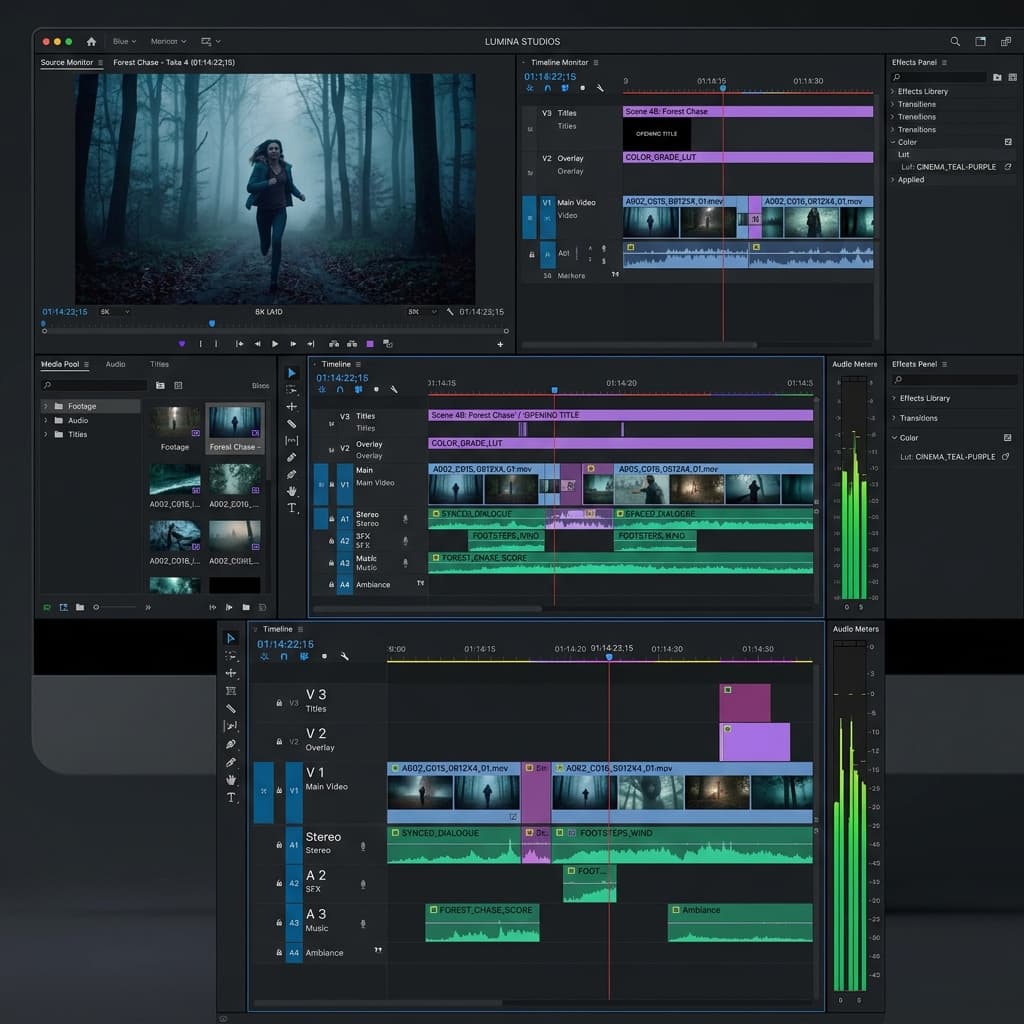1024x1024 pixels.
Task: Open the Monicor dropdown in the top bar
Action: click(168, 41)
